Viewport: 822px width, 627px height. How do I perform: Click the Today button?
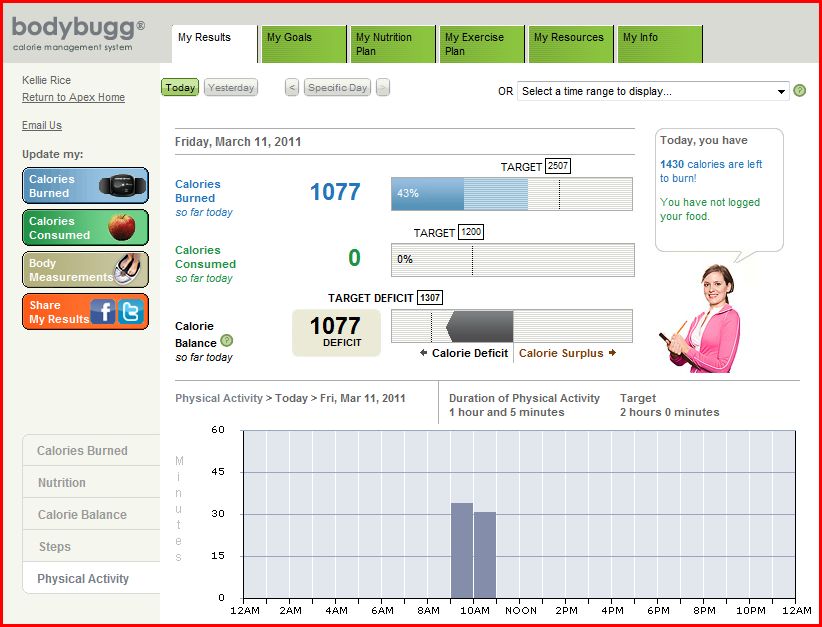[x=180, y=88]
